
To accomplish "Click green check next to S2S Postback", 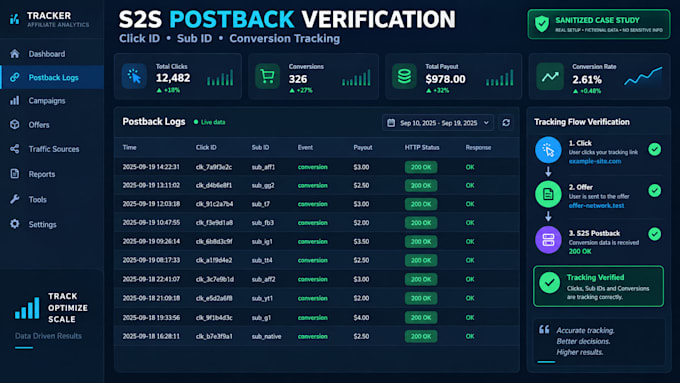I will pos(655,234).
